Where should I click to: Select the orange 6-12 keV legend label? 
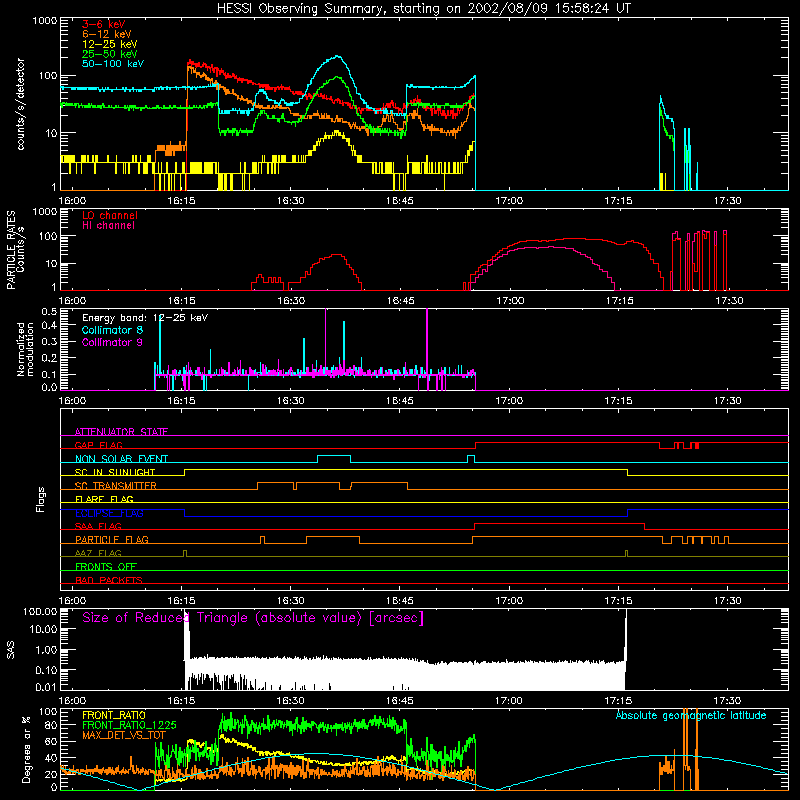pos(106,34)
